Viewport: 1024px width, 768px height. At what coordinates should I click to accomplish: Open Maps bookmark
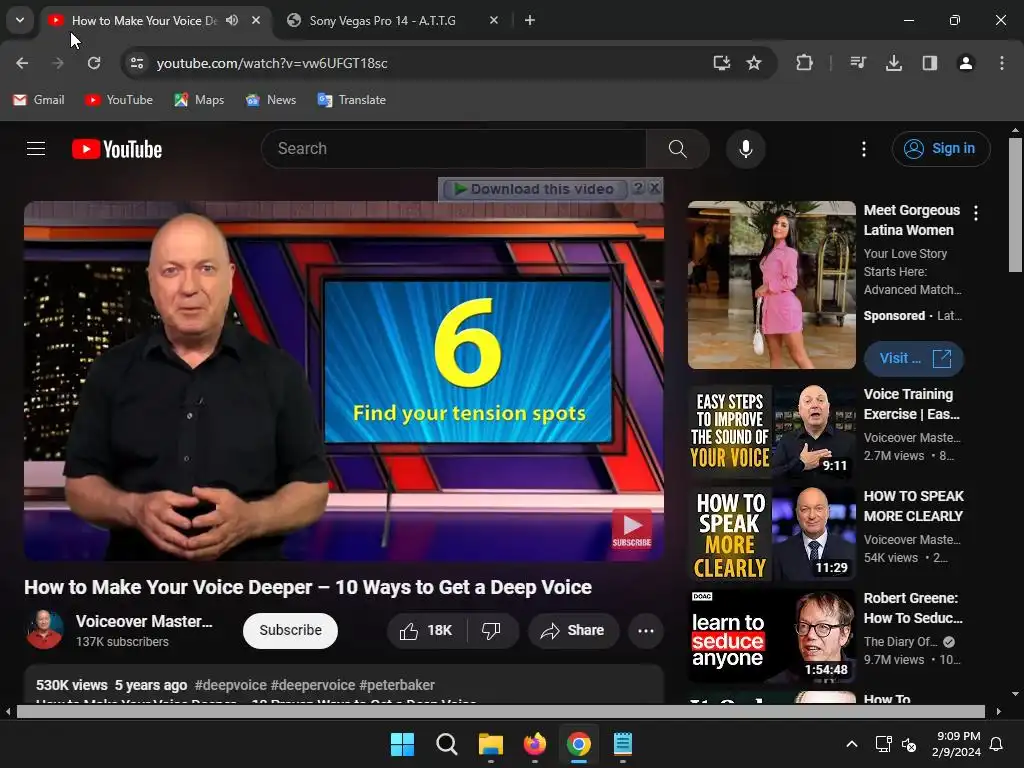pos(199,100)
